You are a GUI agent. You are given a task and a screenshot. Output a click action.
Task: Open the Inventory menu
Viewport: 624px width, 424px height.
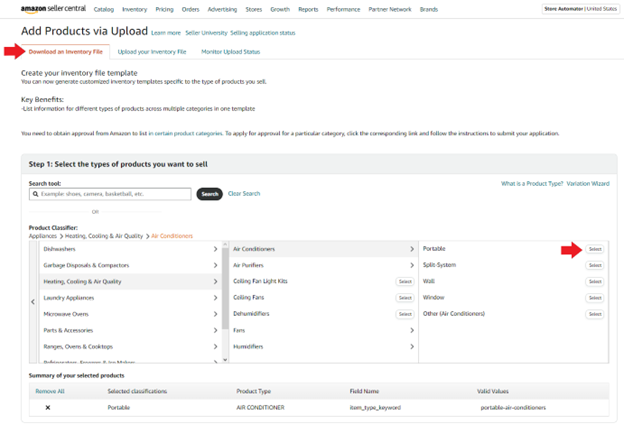(135, 9)
